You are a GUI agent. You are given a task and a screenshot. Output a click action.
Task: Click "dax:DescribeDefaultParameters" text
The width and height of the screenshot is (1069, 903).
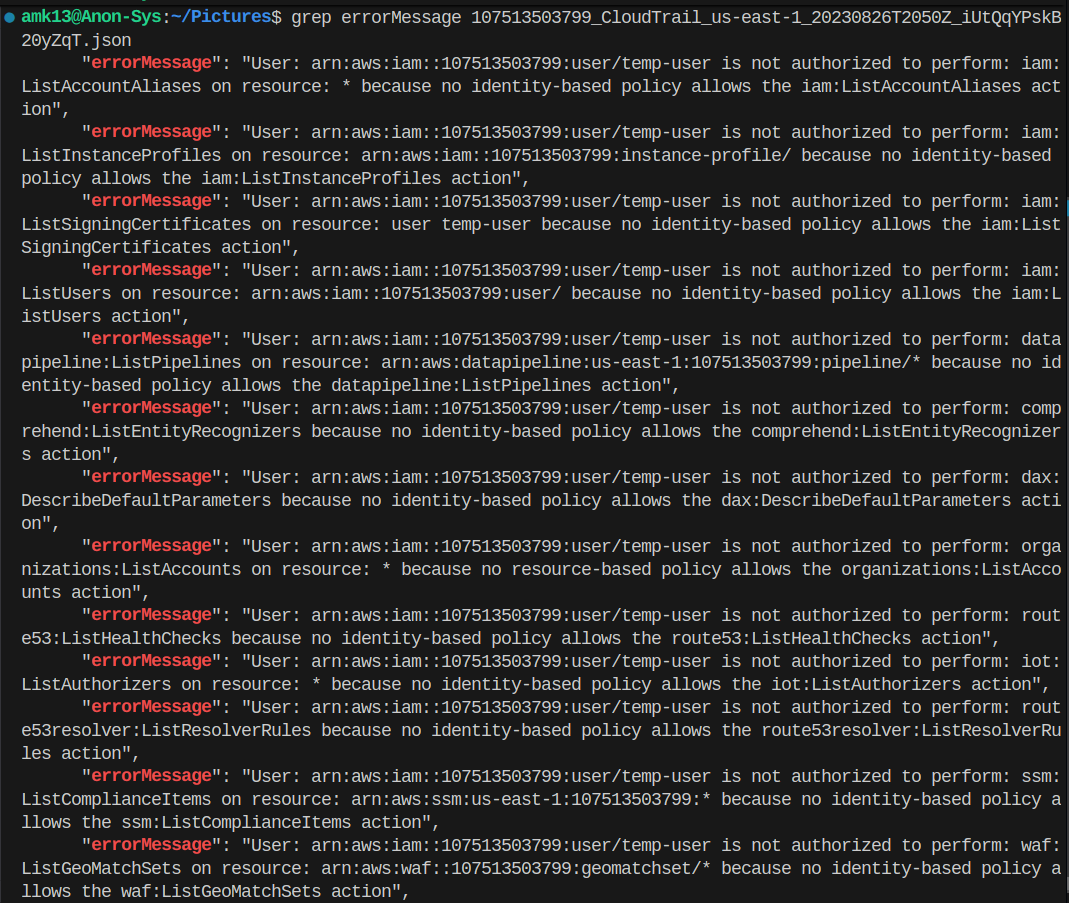point(866,500)
